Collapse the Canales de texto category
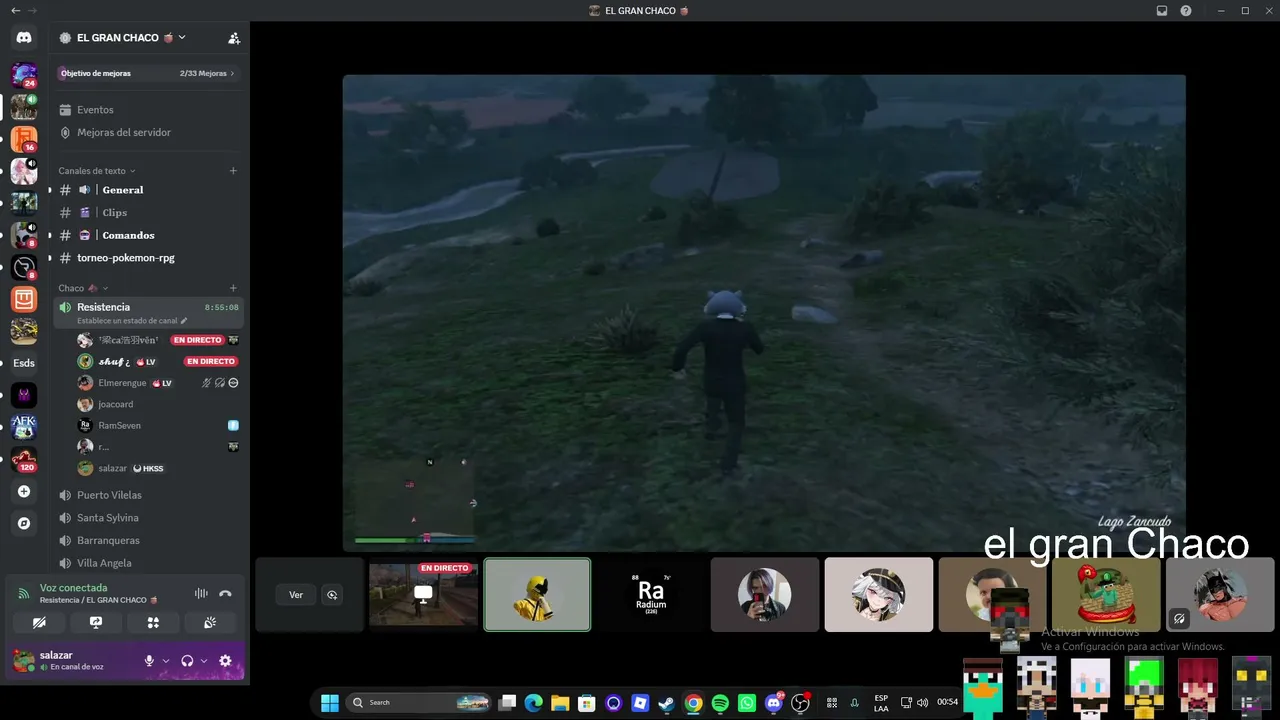 click(x=97, y=171)
